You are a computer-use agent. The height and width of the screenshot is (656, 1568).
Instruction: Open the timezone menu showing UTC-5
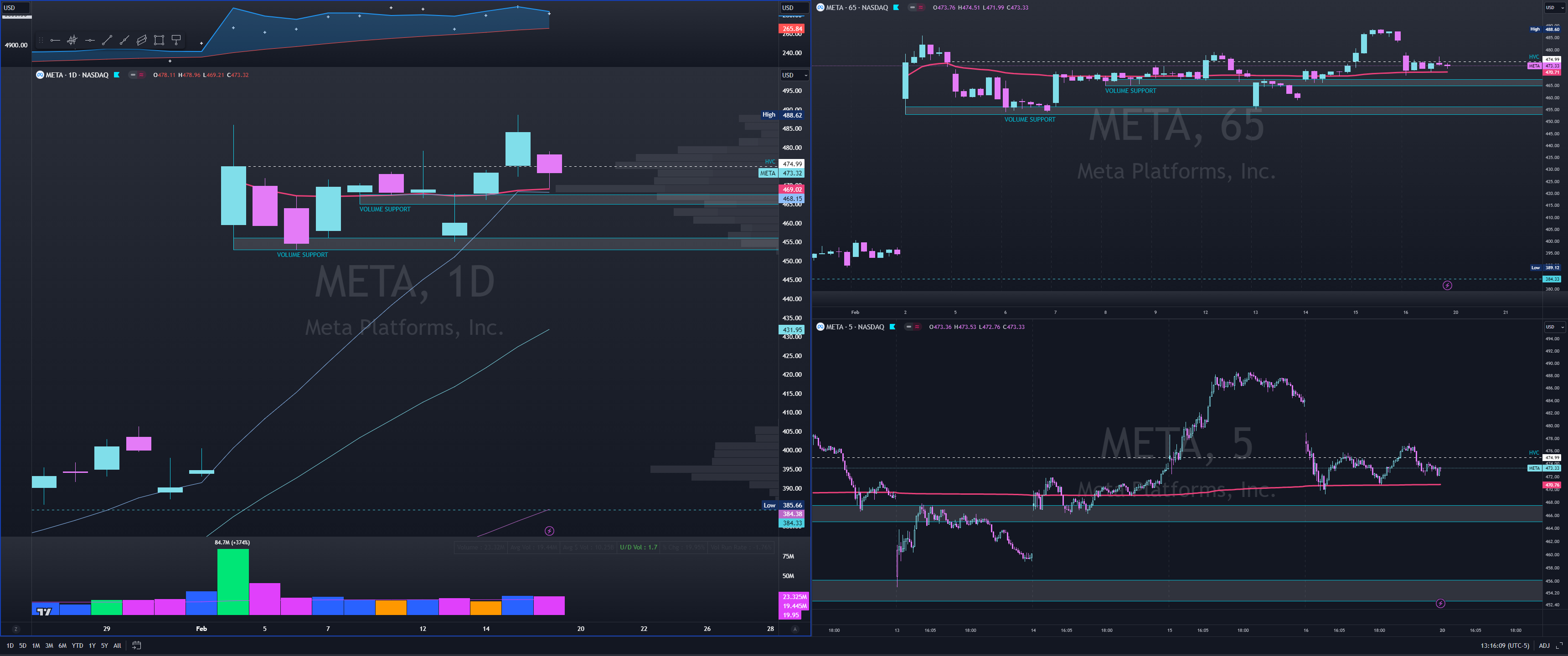click(1505, 646)
